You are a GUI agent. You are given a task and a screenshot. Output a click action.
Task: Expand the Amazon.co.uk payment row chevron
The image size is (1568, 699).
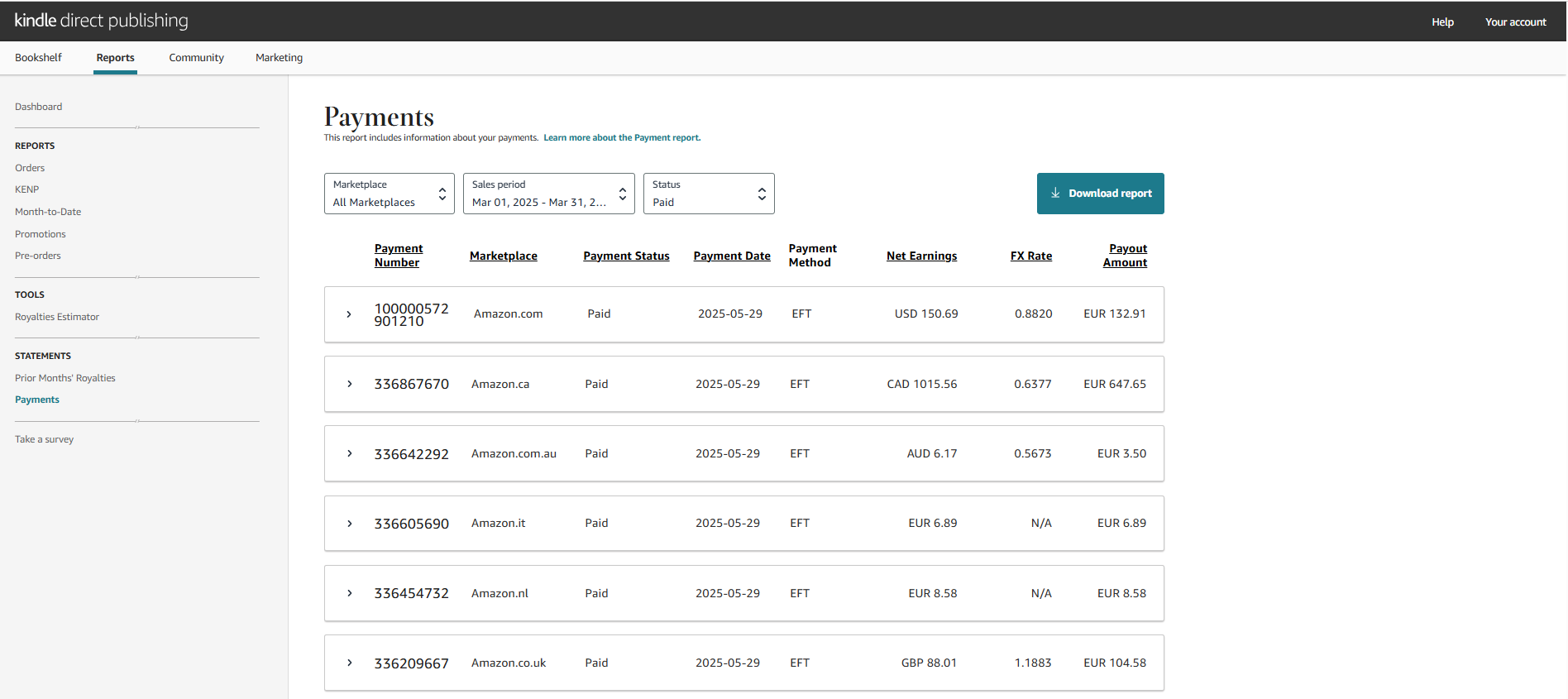349,663
